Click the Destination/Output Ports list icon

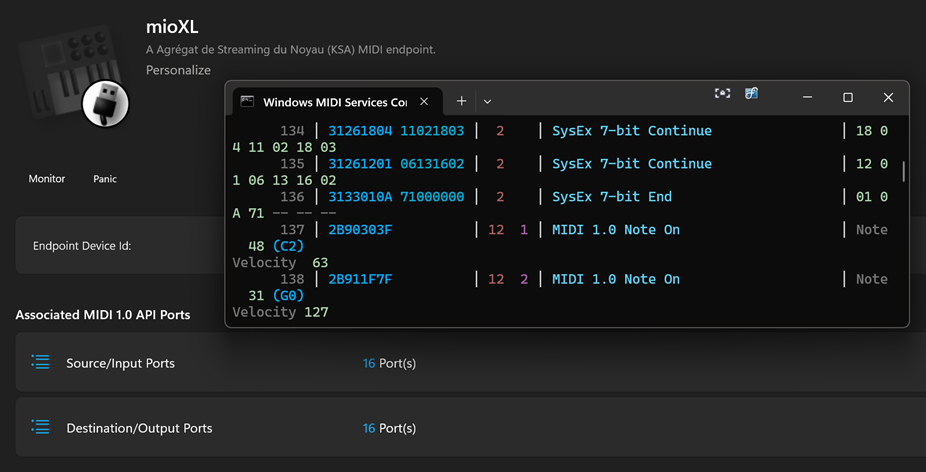pyautogui.click(x=40, y=427)
